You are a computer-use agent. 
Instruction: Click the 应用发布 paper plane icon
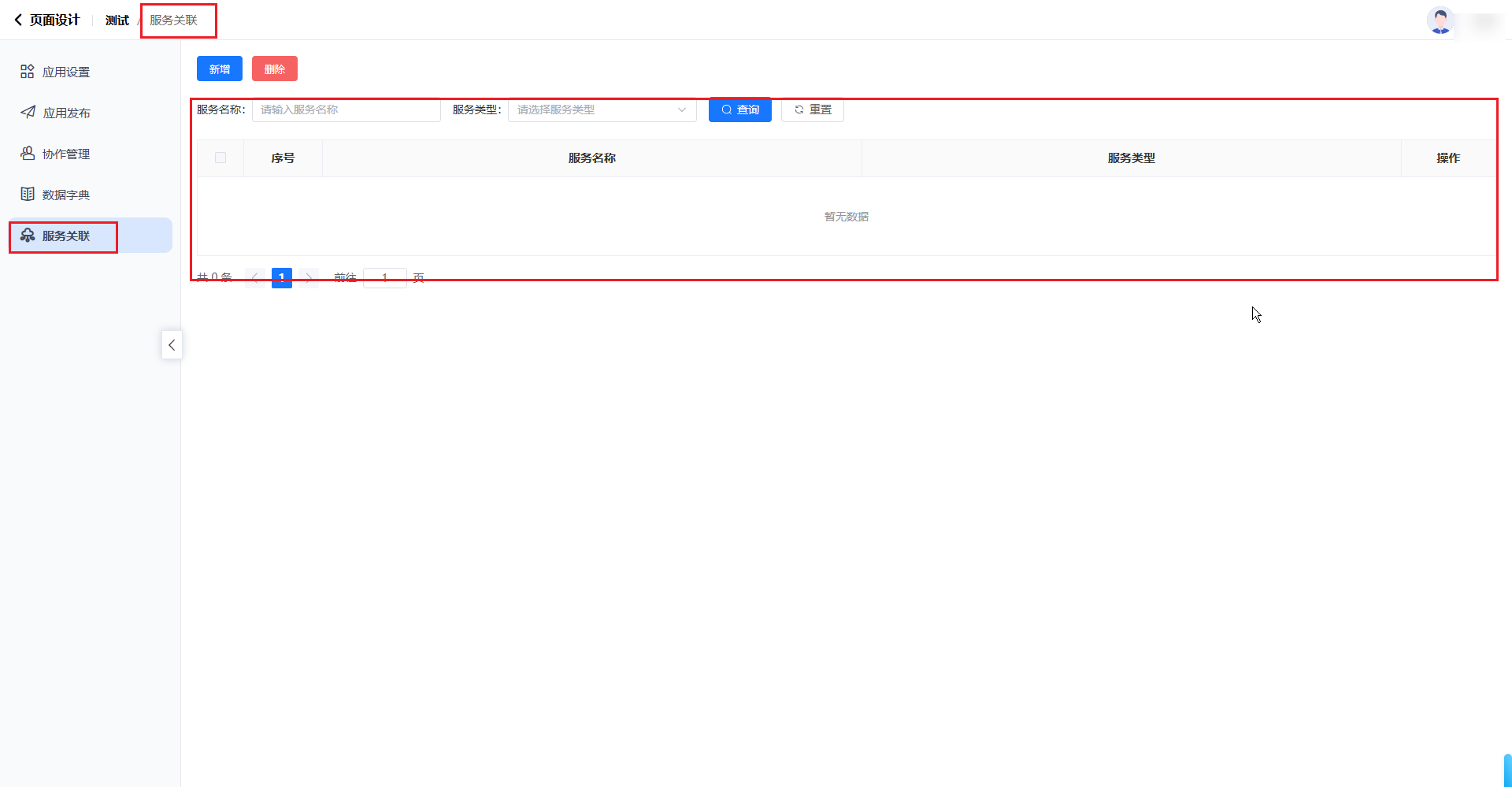[28, 113]
